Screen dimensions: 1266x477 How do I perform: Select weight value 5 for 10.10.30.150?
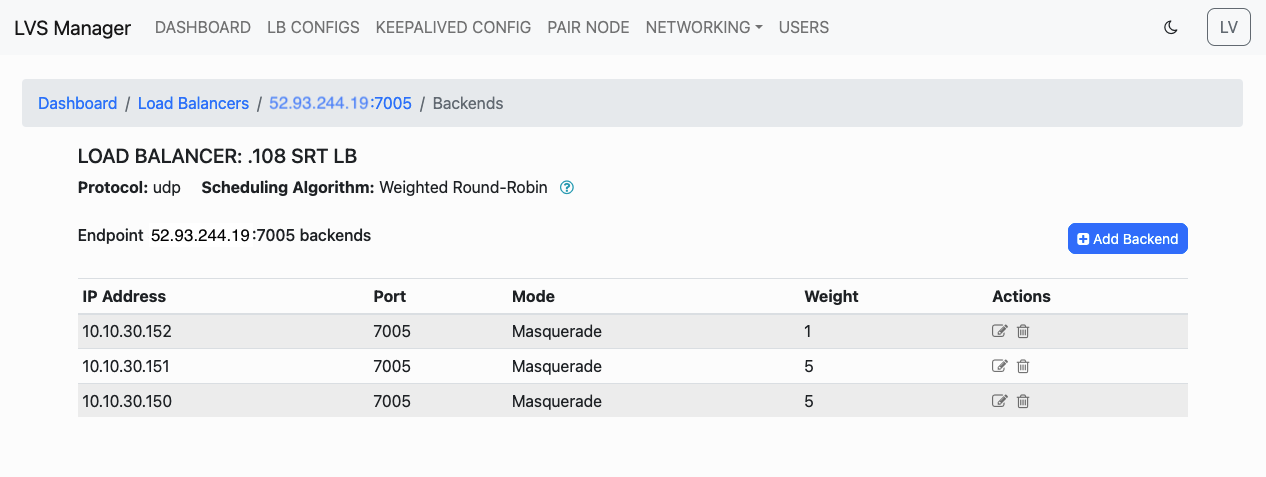coord(809,401)
